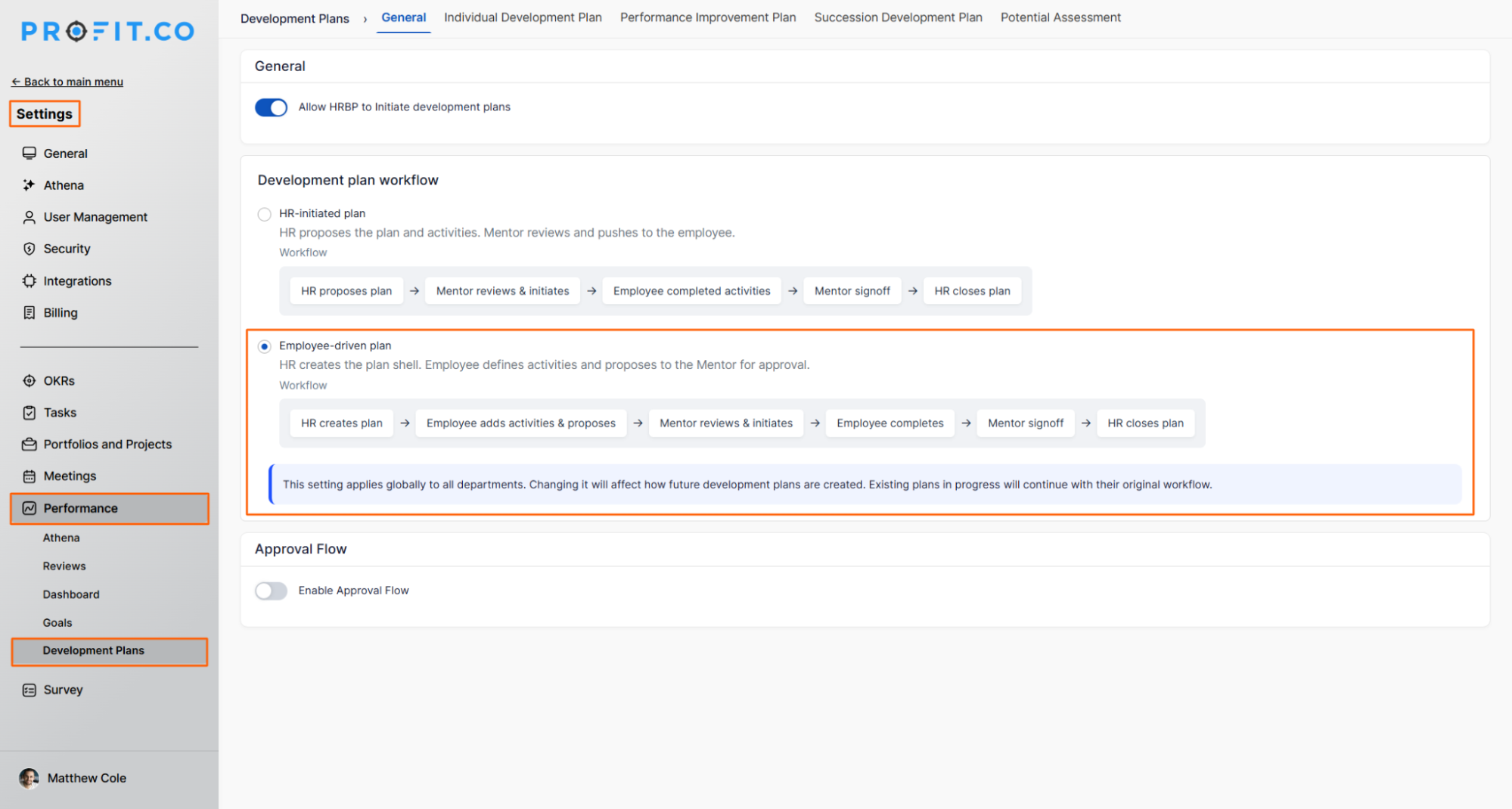Click the Security shield icon
This screenshot has height=809, width=1512.
point(29,249)
